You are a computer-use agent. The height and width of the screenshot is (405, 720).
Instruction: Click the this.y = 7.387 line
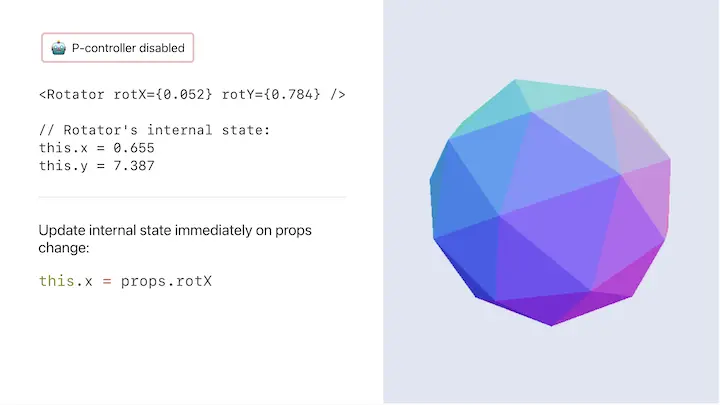click(97, 166)
